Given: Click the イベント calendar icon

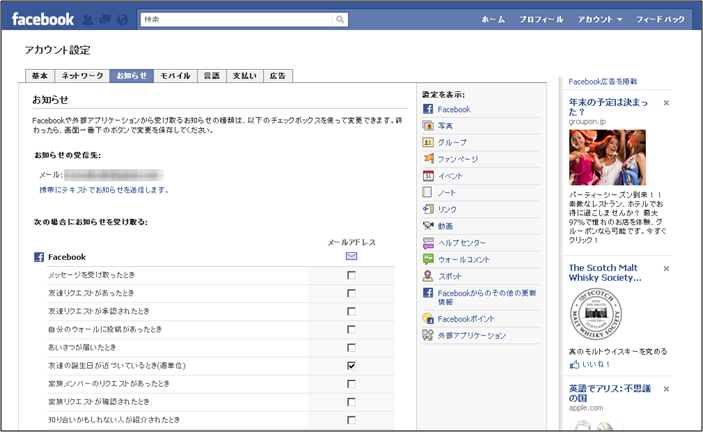Looking at the screenshot, I should coord(428,176).
